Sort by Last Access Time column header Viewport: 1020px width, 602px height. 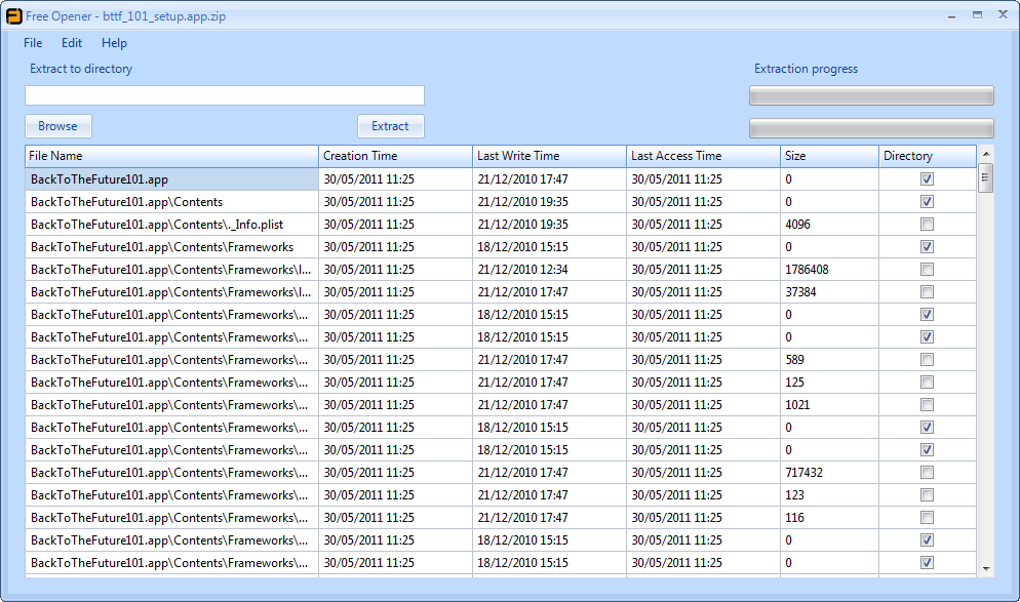point(703,156)
